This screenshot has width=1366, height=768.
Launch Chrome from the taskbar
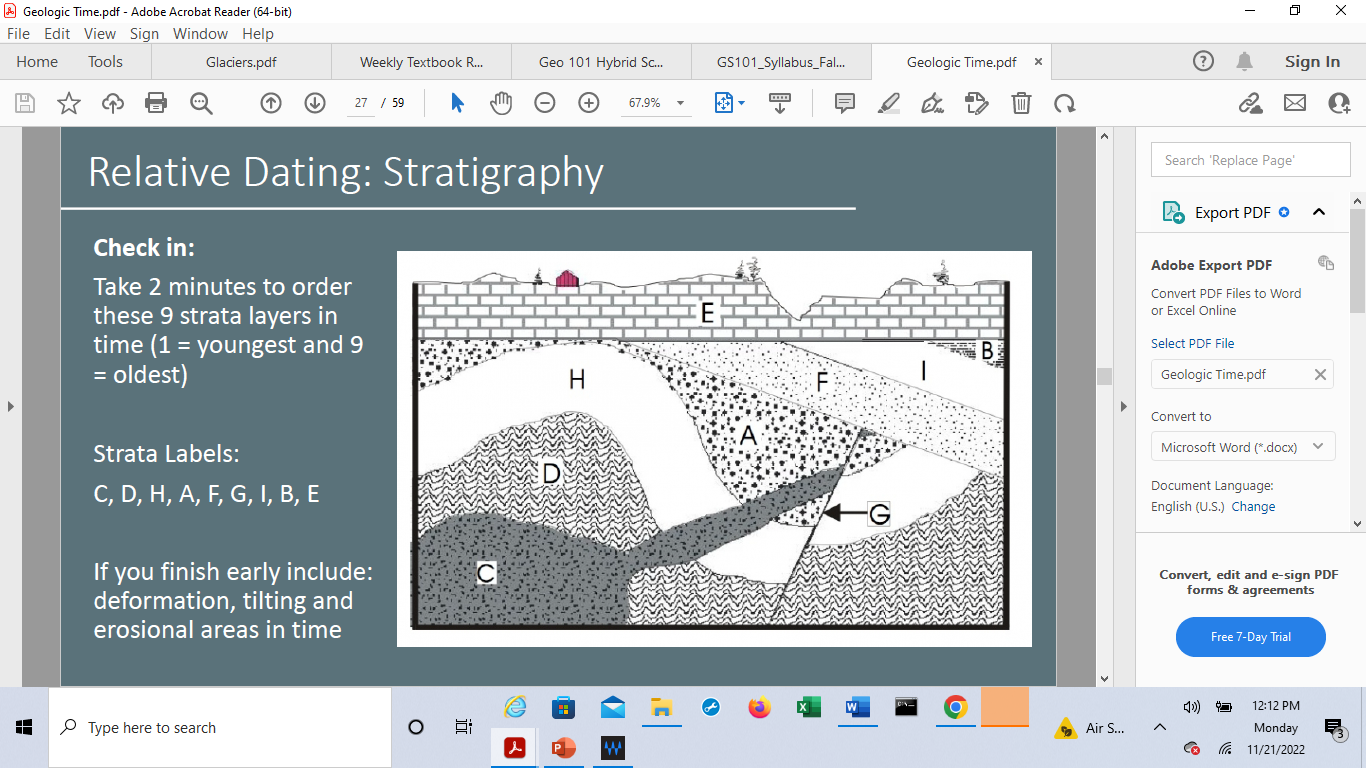pyautogui.click(x=955, y=708)
